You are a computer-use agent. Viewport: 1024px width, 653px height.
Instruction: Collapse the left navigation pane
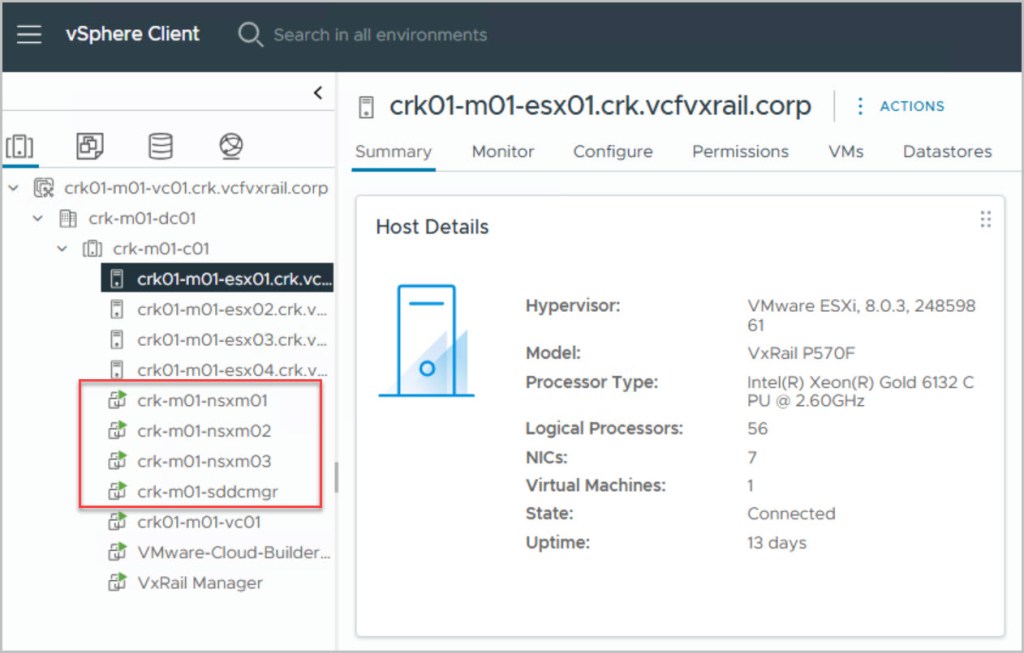pos(318,93)
